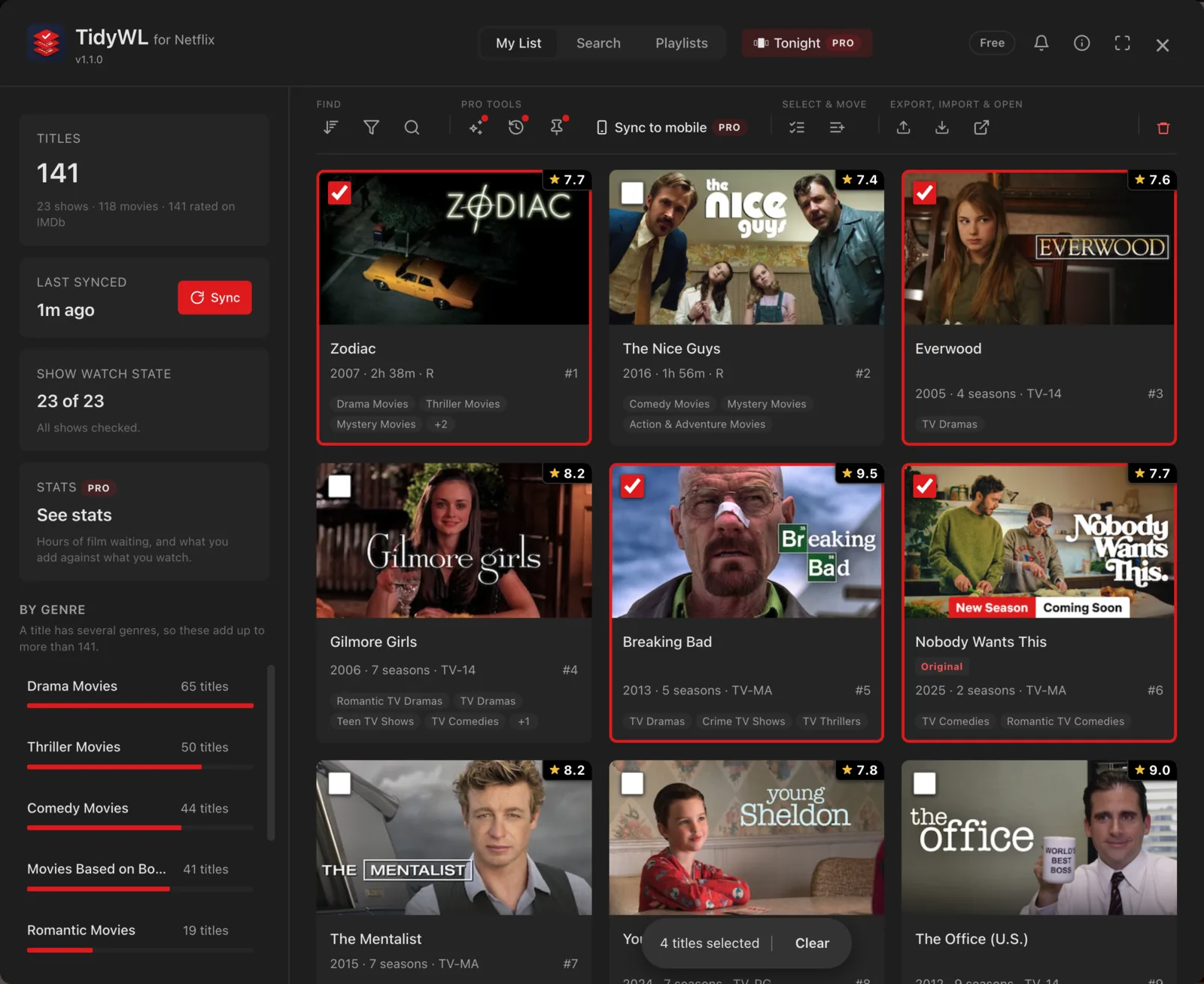Screen dimensions: 1204x984
Task: Click the TidyWL logo icon
Action: tap(46, 44)
